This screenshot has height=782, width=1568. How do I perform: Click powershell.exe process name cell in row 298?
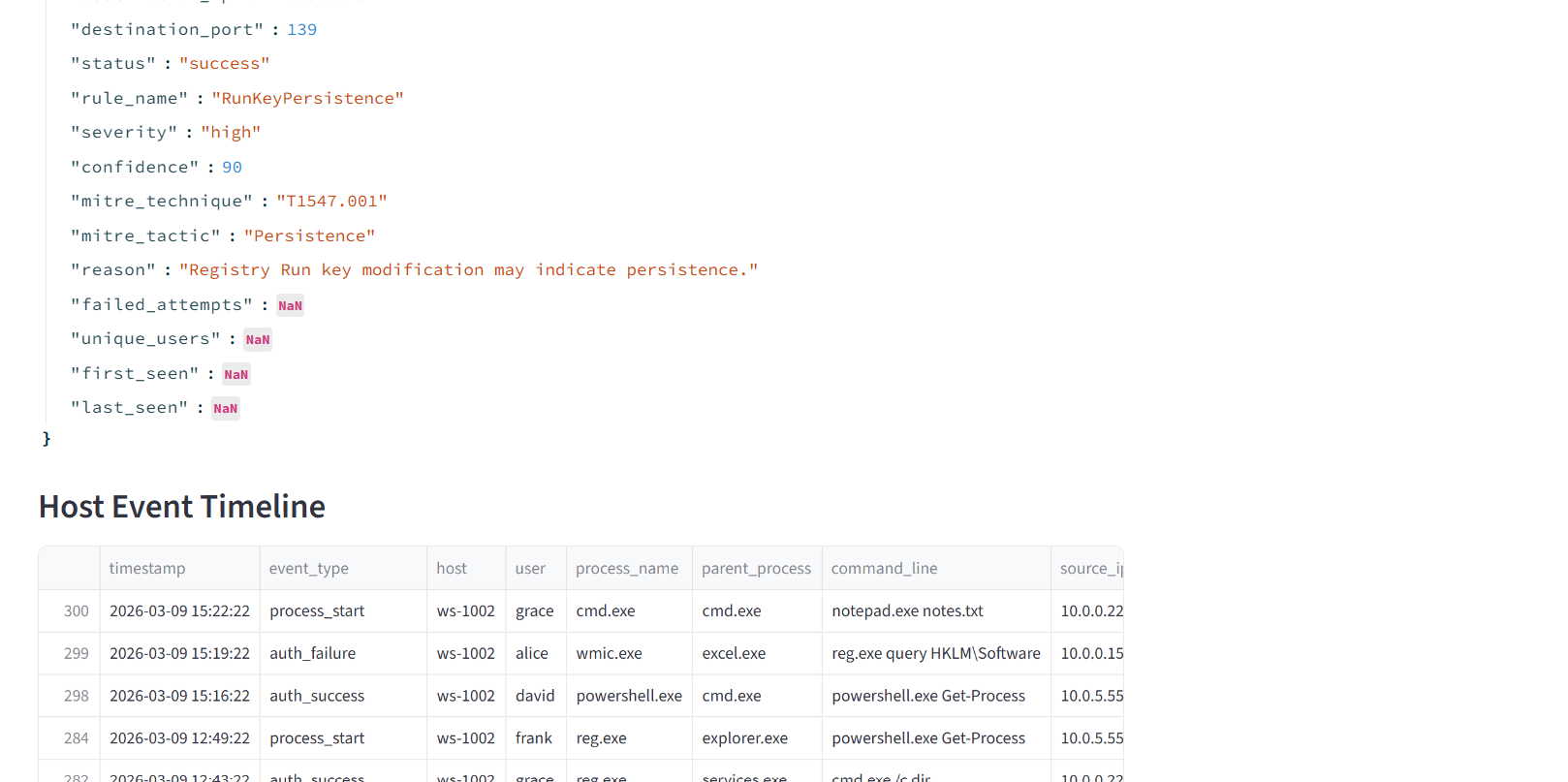coord(629,696)
